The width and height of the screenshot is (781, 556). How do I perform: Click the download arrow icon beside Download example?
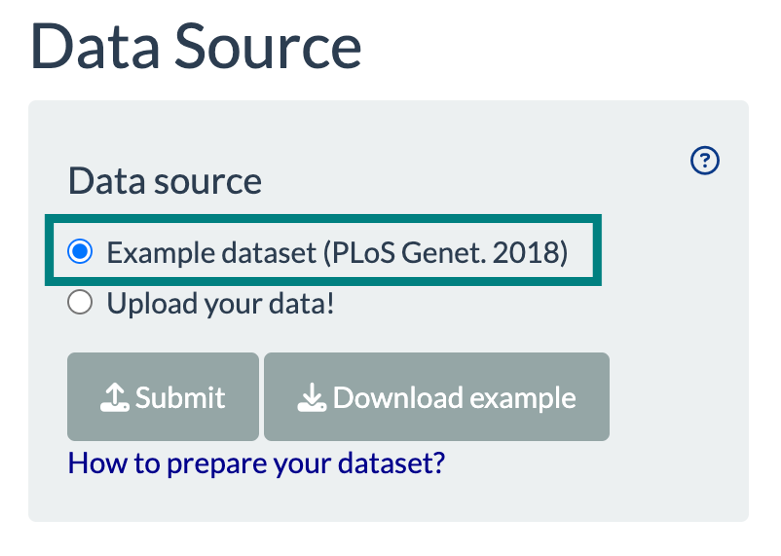point(312,399)
